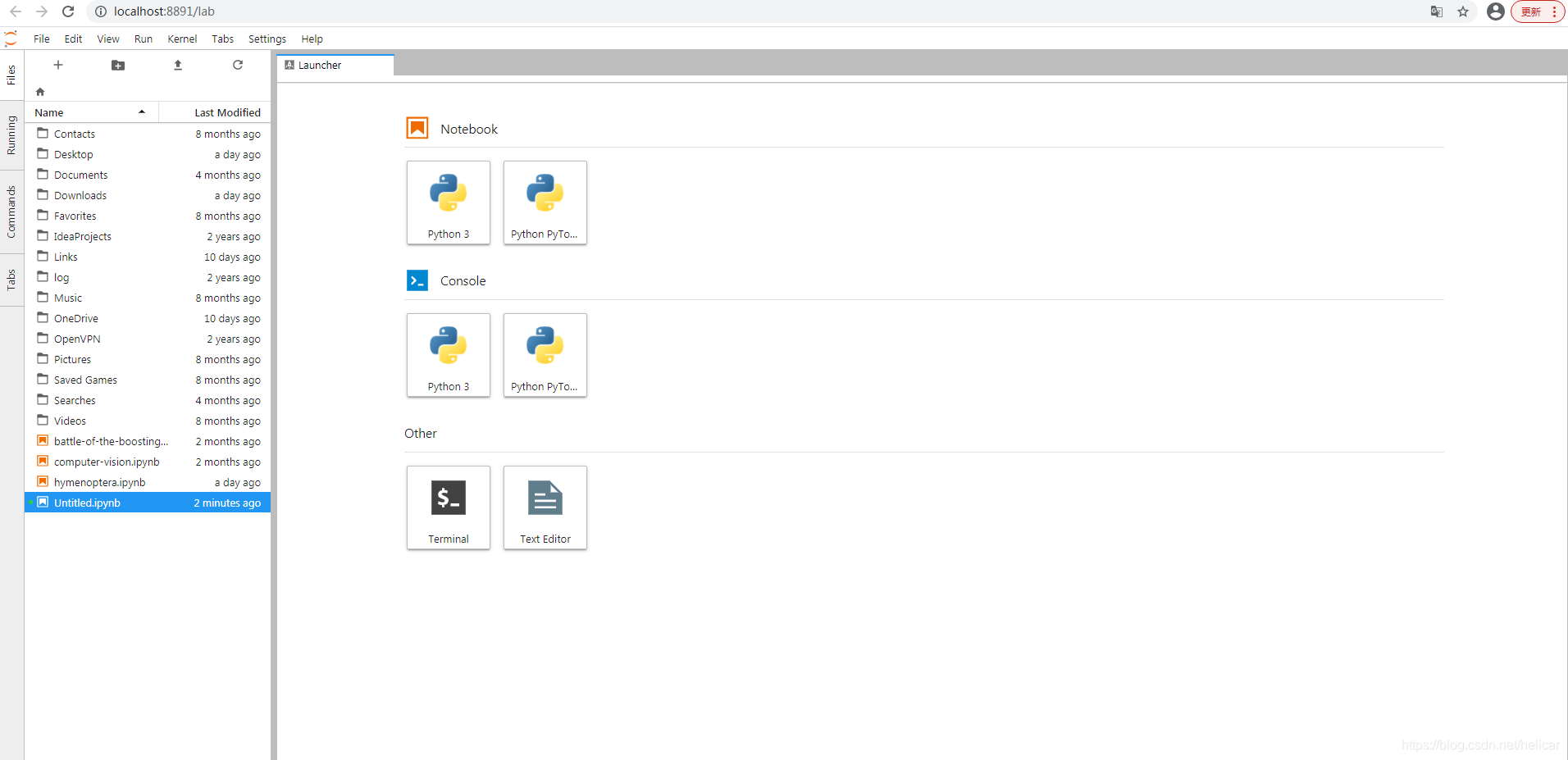Screen dimensions: 1568x760
Task: Switch to the Tabs sidebar panel
Action: click(11, 280)
